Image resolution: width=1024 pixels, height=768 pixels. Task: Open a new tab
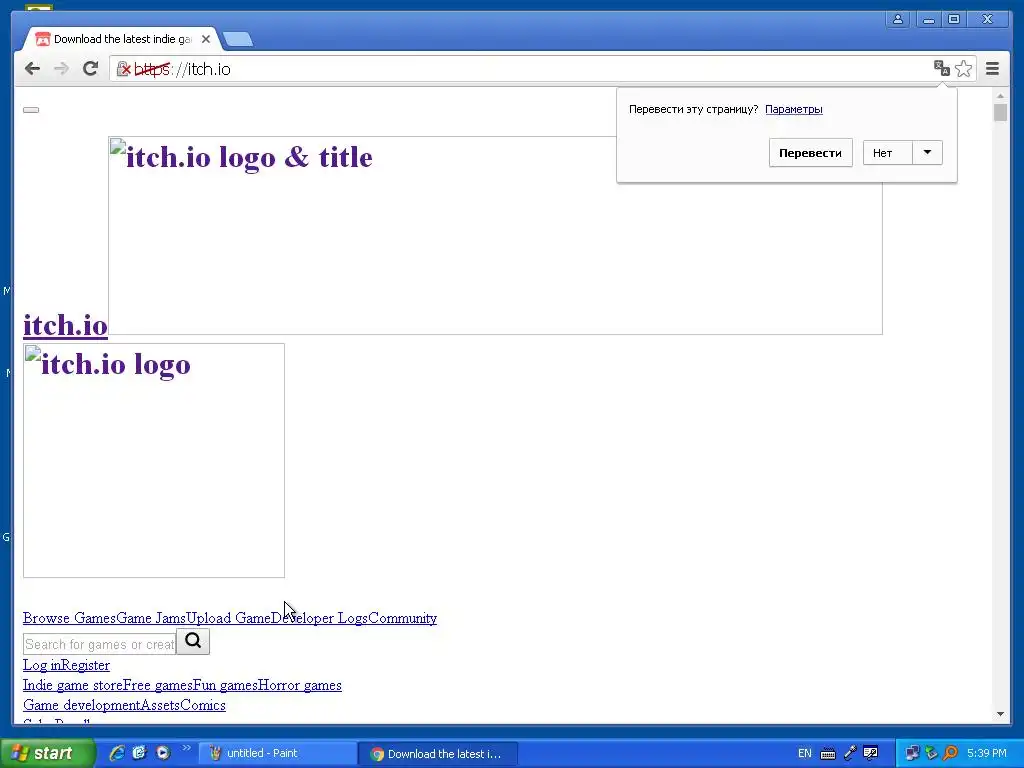coord(238,40)
